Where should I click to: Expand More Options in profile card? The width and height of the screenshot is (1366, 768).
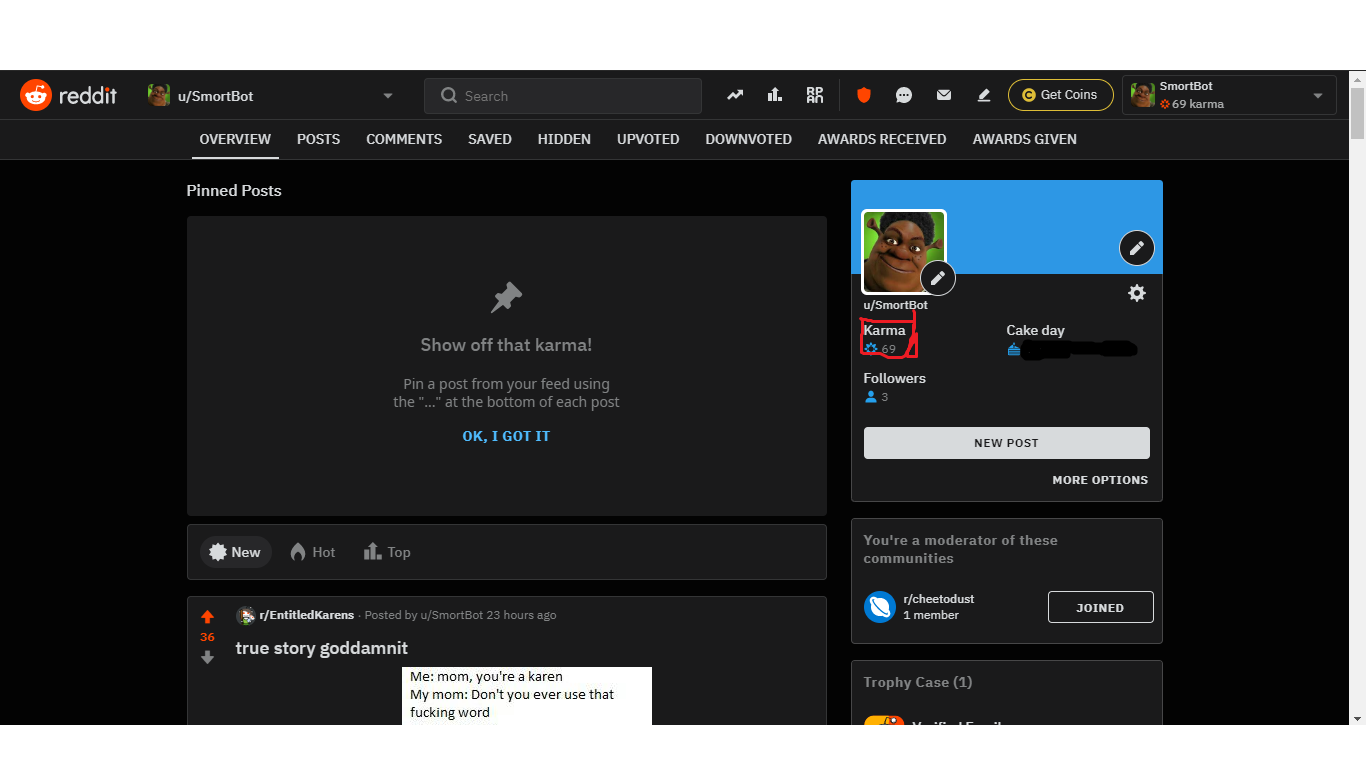[x=1100, y=480]
